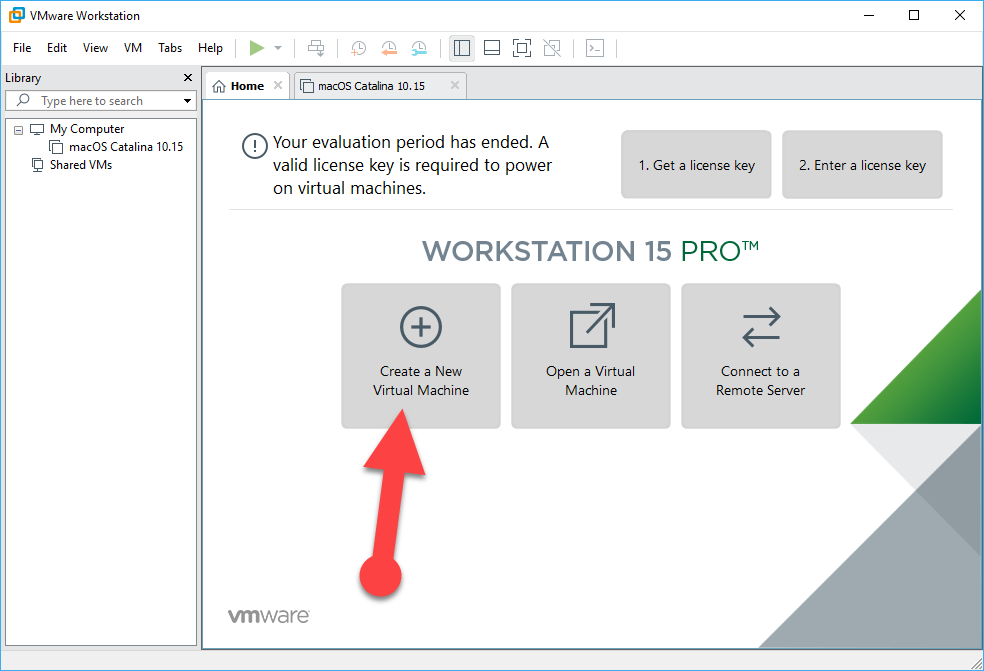
Task: Click inside the library search field
Action: coord(100,100)
